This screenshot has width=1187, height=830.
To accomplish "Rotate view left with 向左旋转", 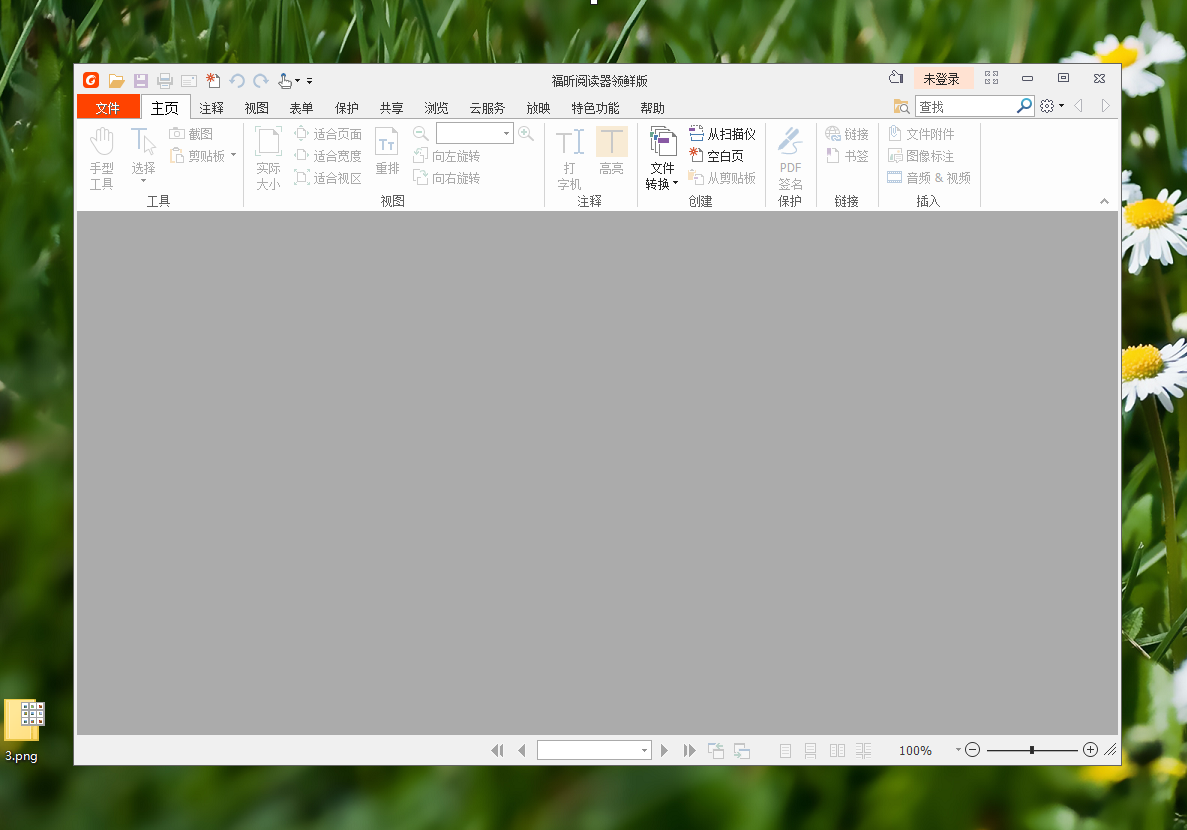I will click(x=447, y=156).
